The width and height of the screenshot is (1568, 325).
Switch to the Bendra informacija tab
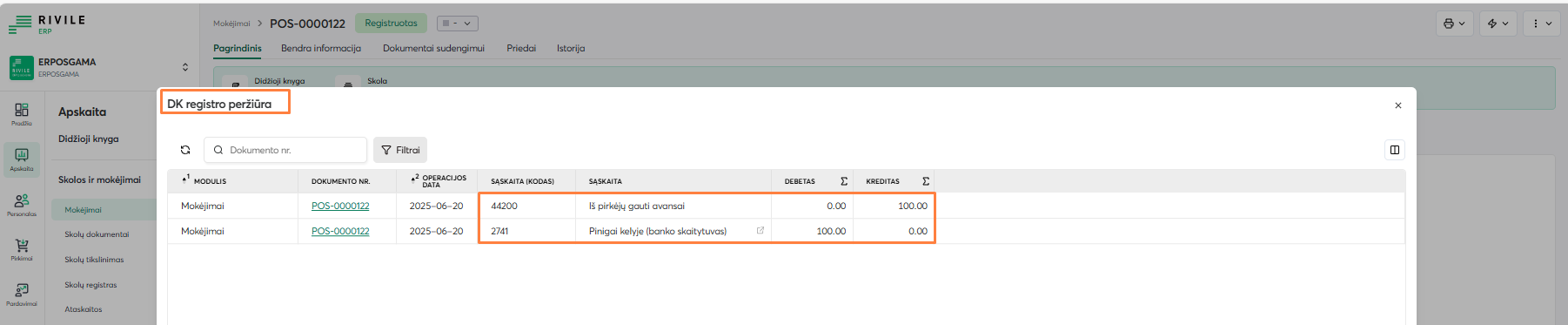(321, 48)
